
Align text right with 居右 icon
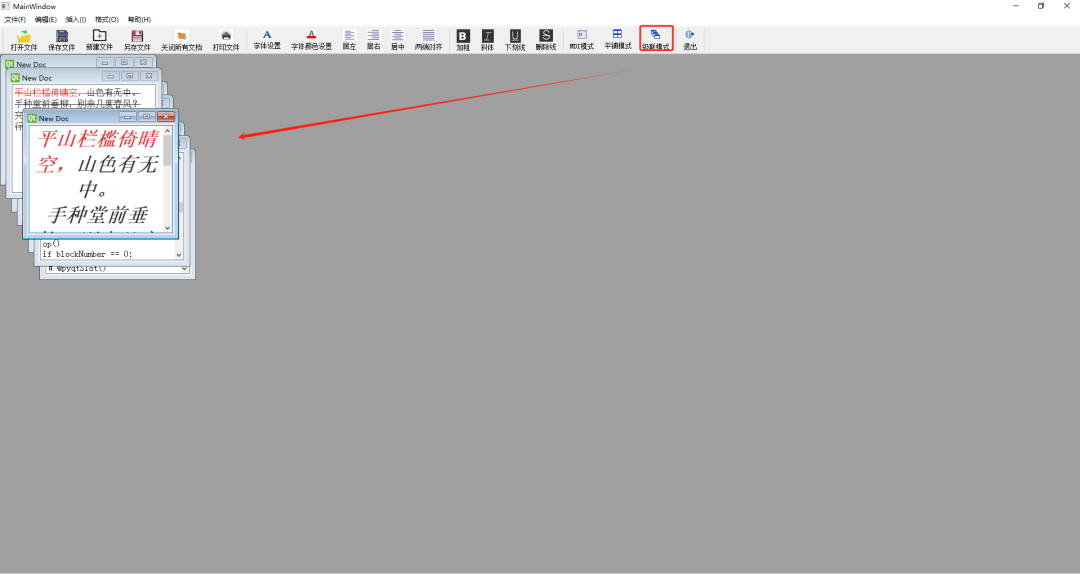pyautogui.click(x=373, y=35)
